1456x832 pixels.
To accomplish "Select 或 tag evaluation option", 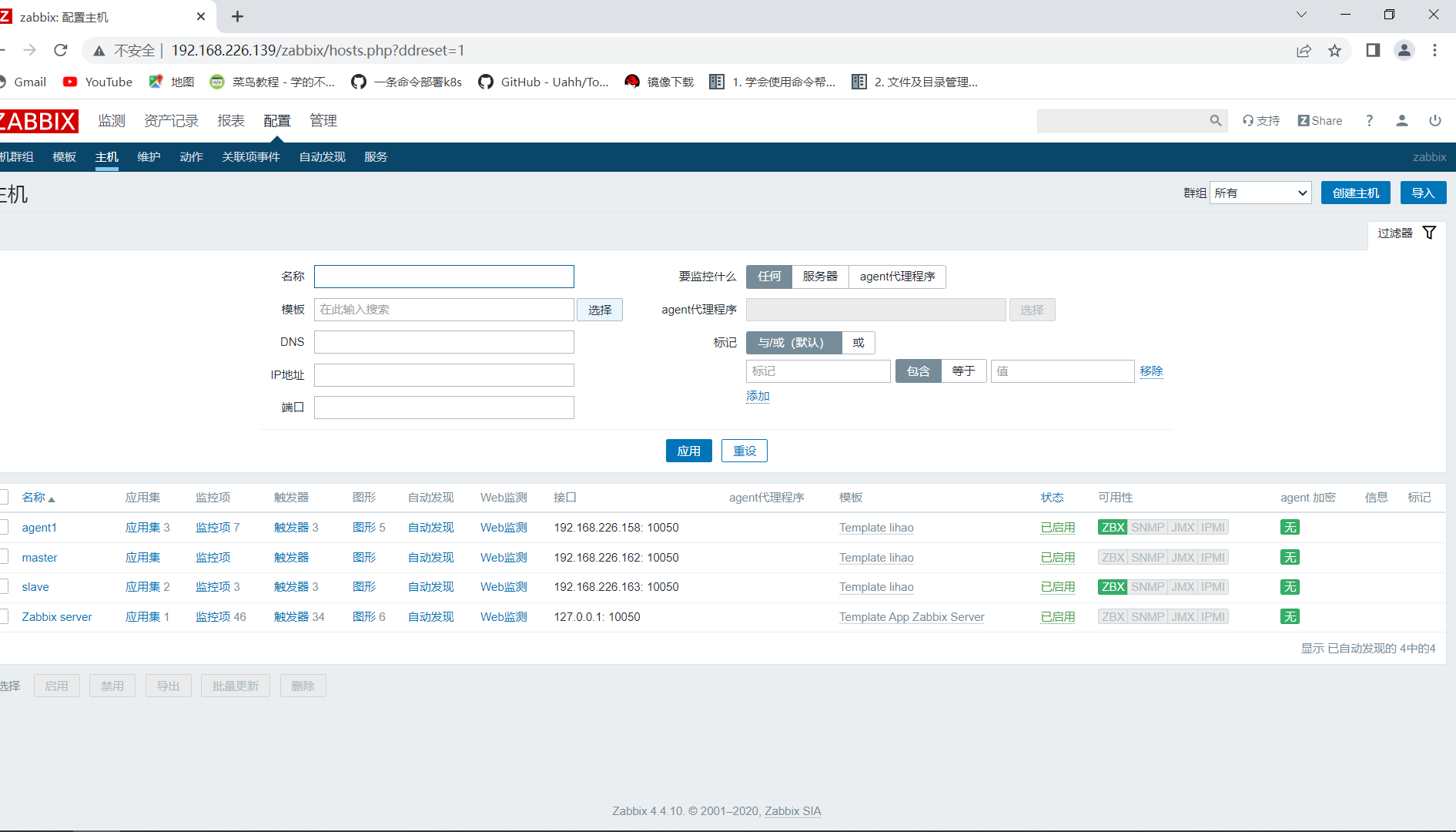I will [859, 343].
